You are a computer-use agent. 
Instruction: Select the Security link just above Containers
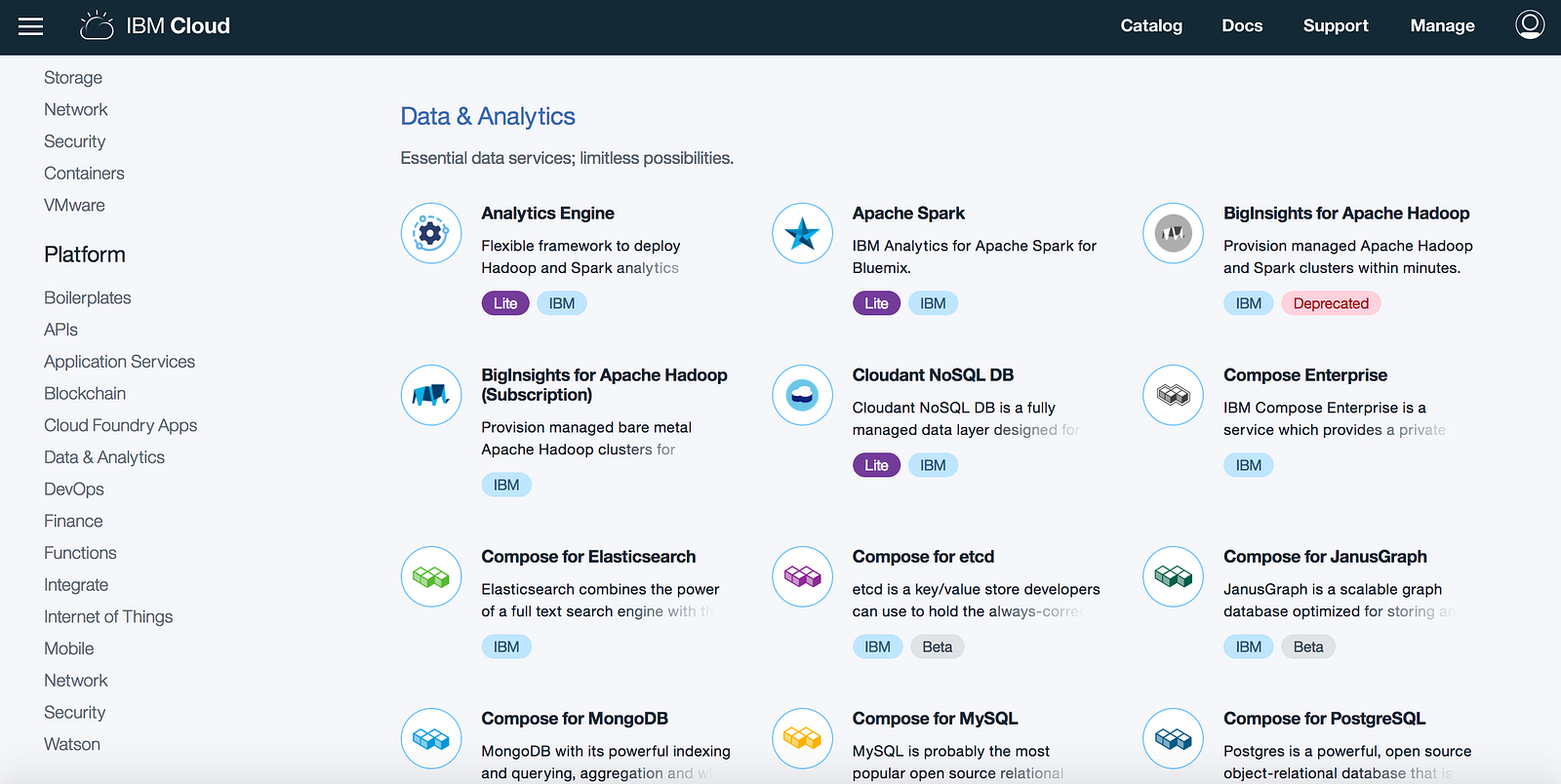coord(74,141)
